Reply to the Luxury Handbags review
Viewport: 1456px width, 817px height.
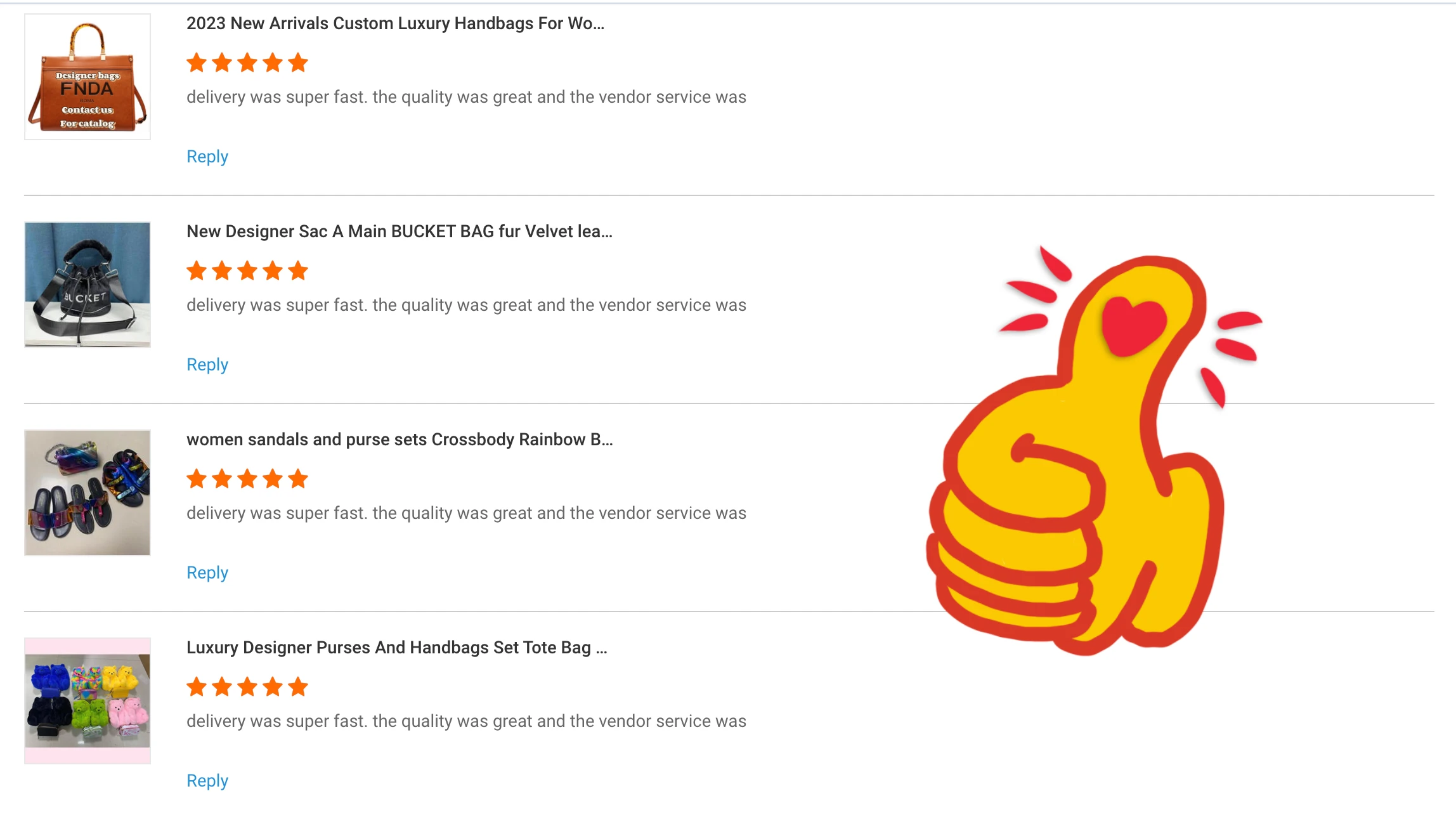pos(207,157)
